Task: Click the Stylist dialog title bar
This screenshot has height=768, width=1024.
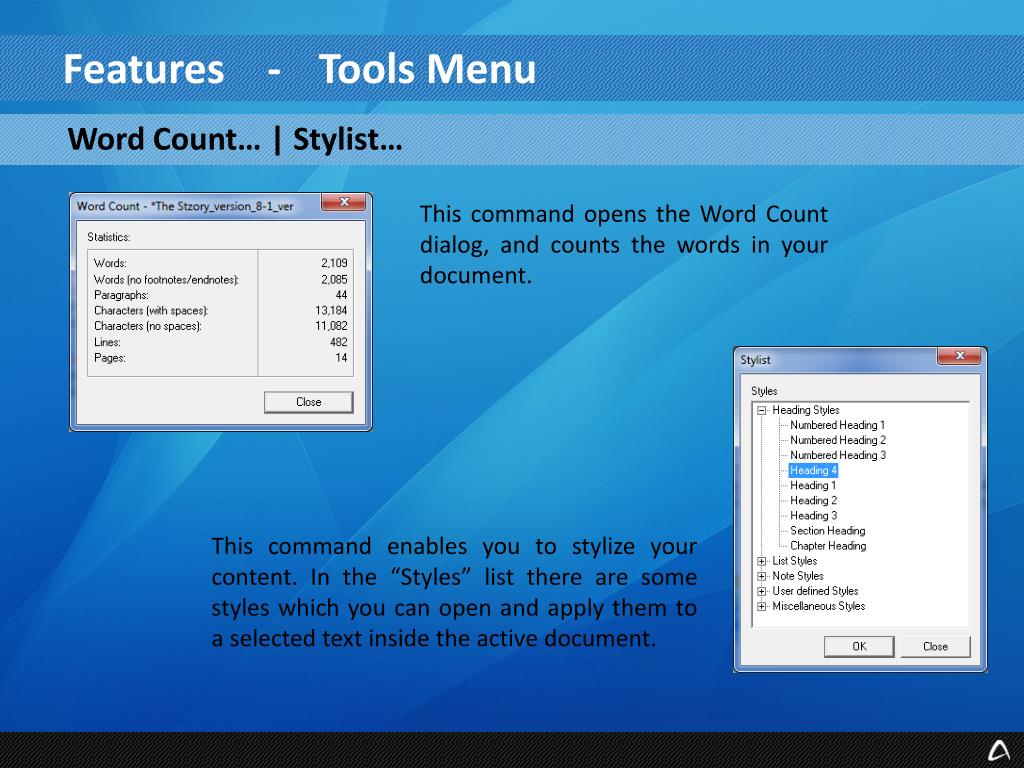Action: pos(836,360)
